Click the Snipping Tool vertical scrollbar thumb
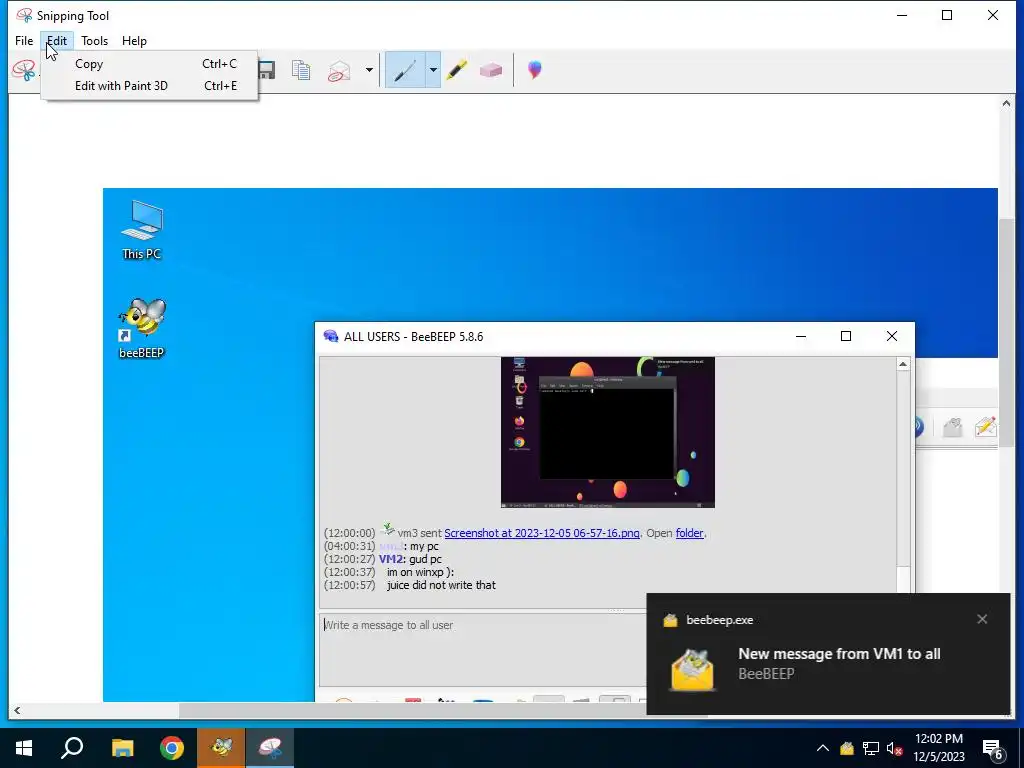The height and width of the screenshot is (768, 1024). 1006,333
